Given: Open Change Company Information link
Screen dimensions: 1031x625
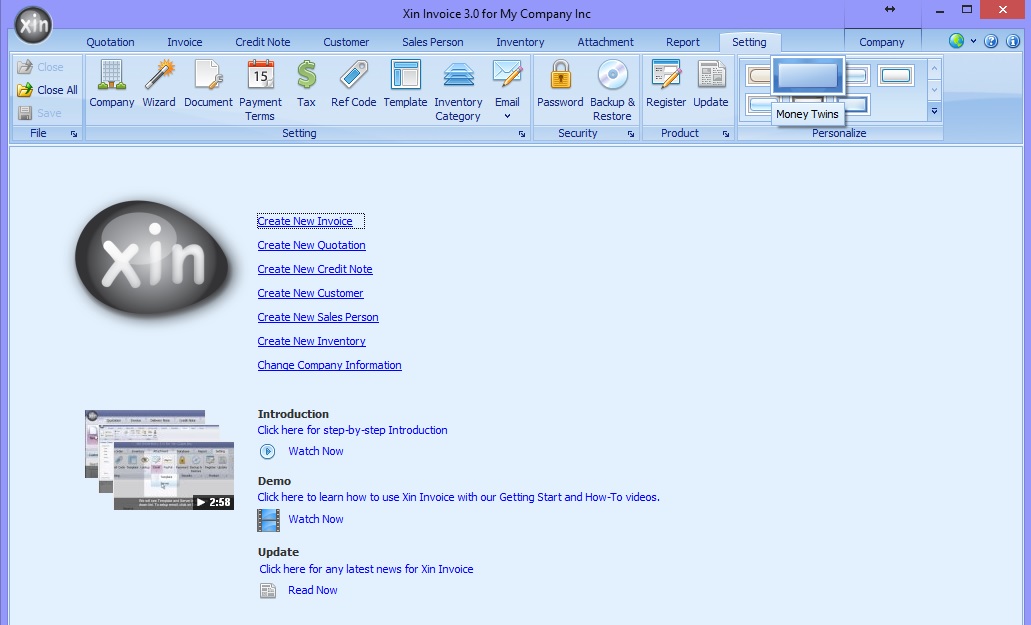Looking at the screenshot, I should pyautogui.click(x=329, y=365).
